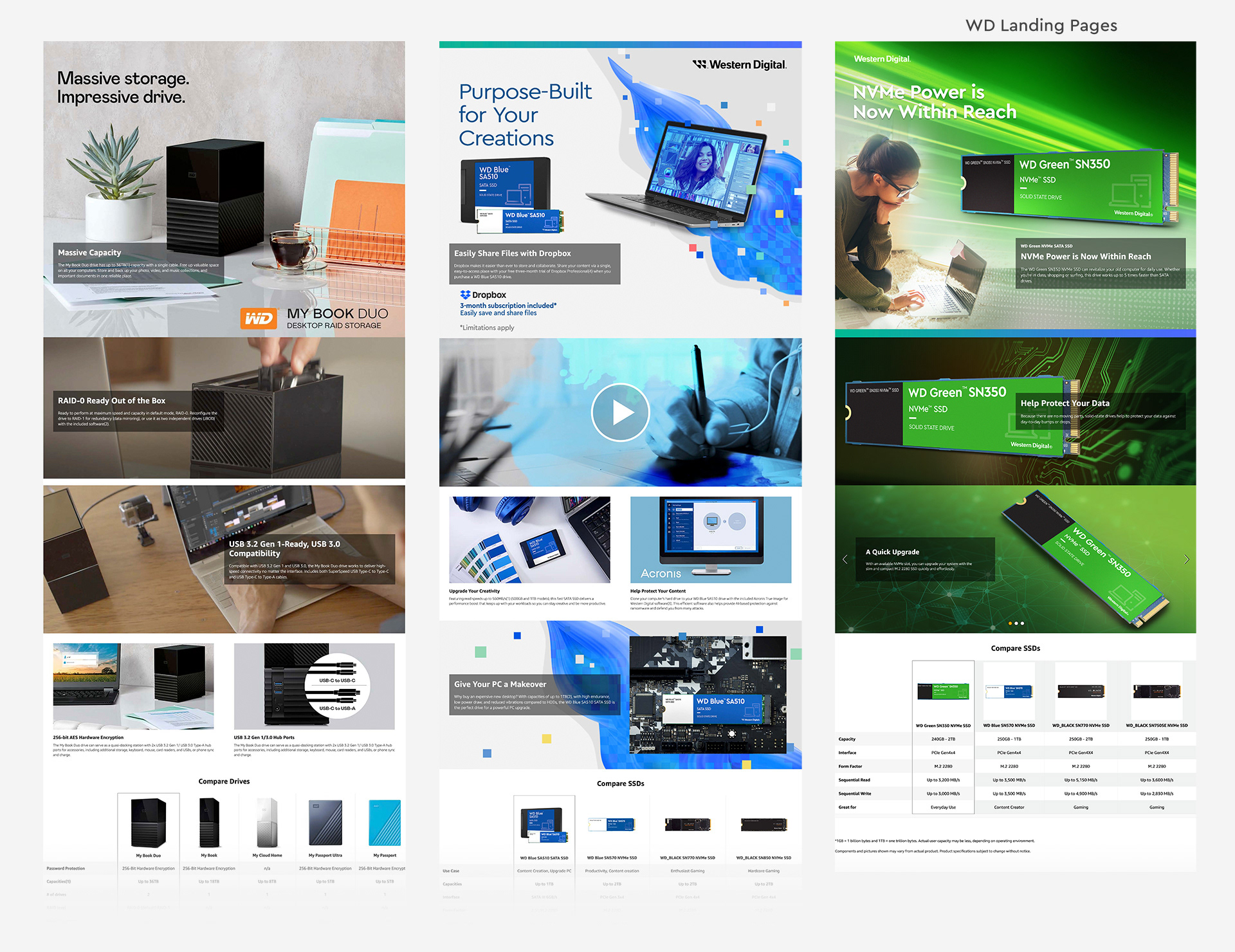Click the '240GB - 2TB' capacity cell

943,739
